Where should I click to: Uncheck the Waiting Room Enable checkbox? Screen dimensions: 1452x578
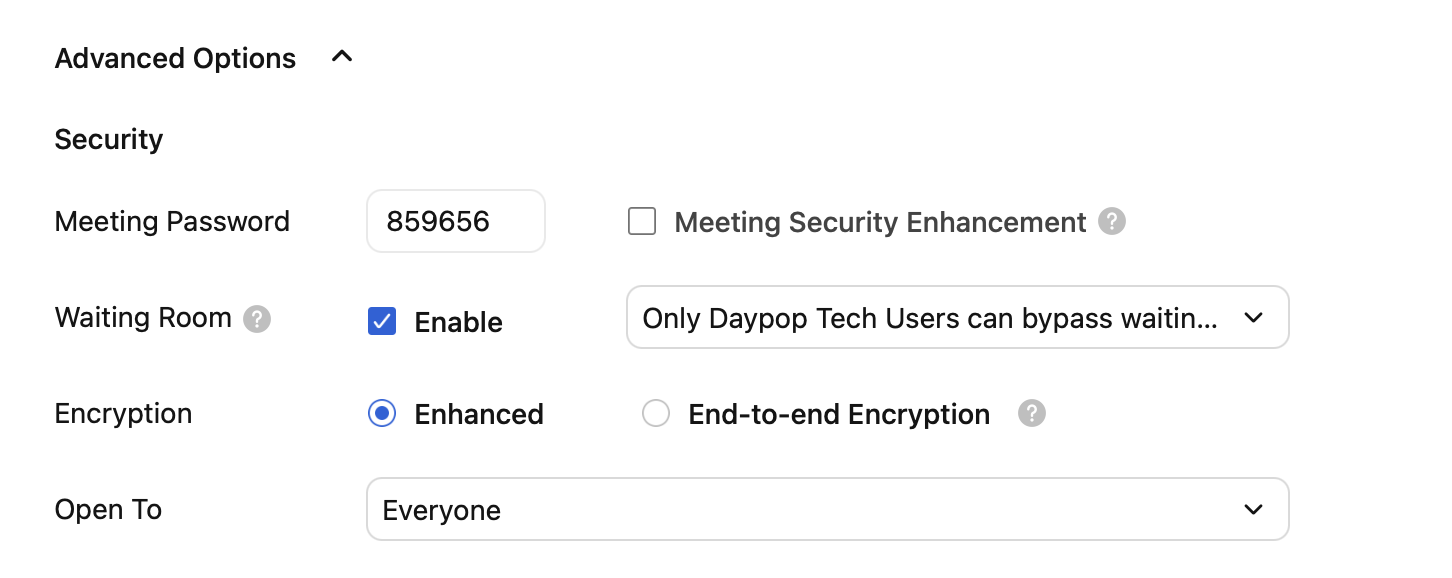[382, 321]
